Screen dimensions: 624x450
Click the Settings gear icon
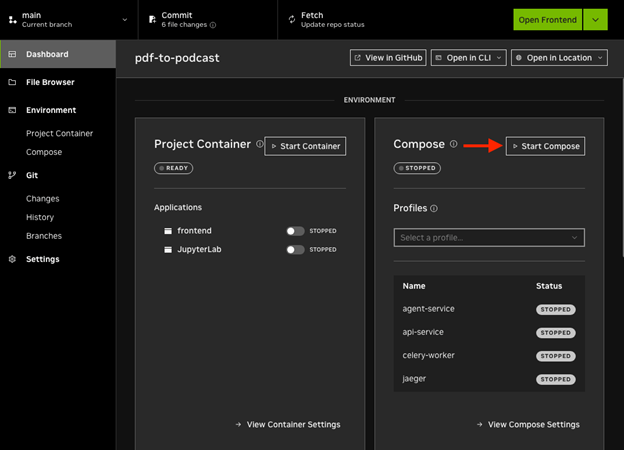click(x=12, y=259)
